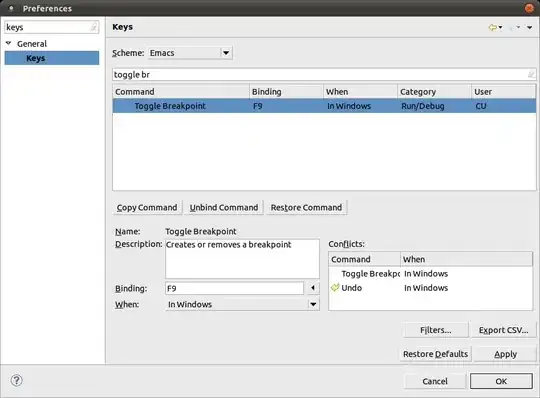
Task: Clear the toggle br command filter
Action: click(531, 75)
